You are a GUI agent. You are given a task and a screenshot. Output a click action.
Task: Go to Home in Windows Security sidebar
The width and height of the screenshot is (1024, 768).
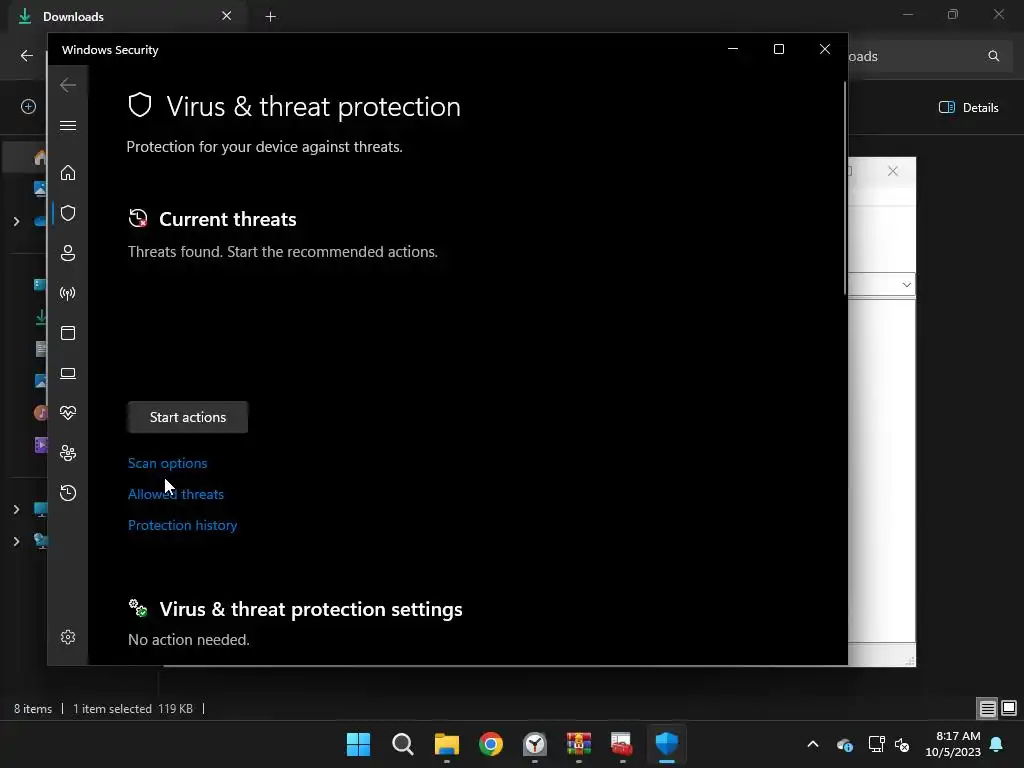tap(68, 172)
